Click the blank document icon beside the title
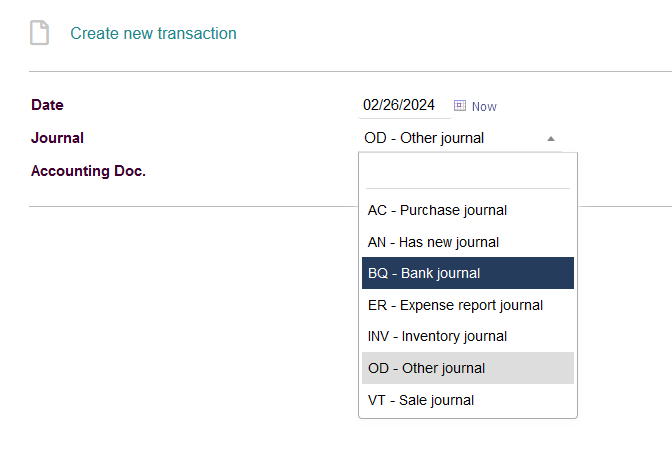Viewport: 672px width, 464px height. tap(39, 33)
